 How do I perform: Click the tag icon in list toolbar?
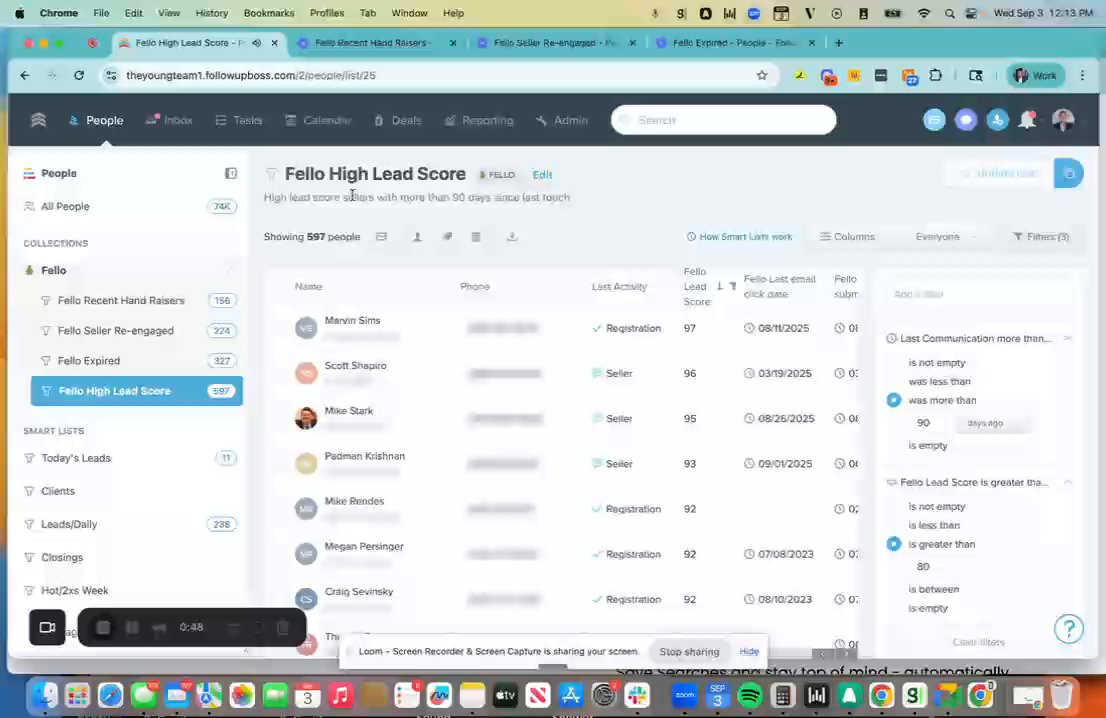pyautogui.click(x=447, y=237)
